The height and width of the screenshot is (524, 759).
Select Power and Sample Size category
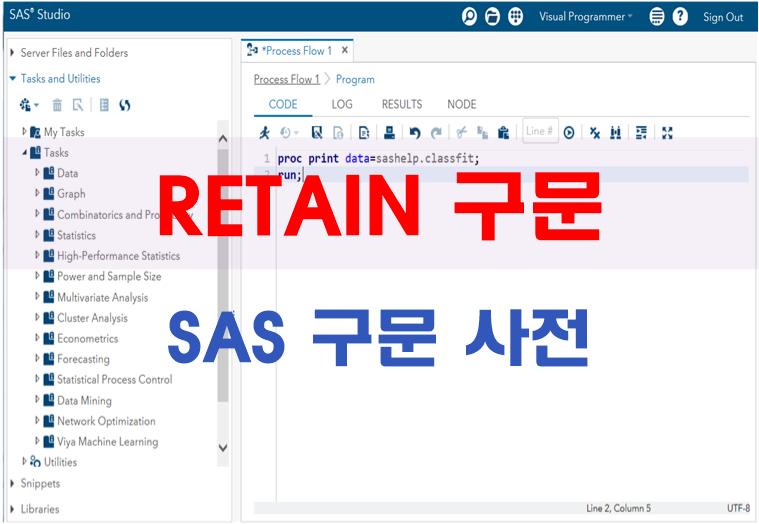click(109, 276)
